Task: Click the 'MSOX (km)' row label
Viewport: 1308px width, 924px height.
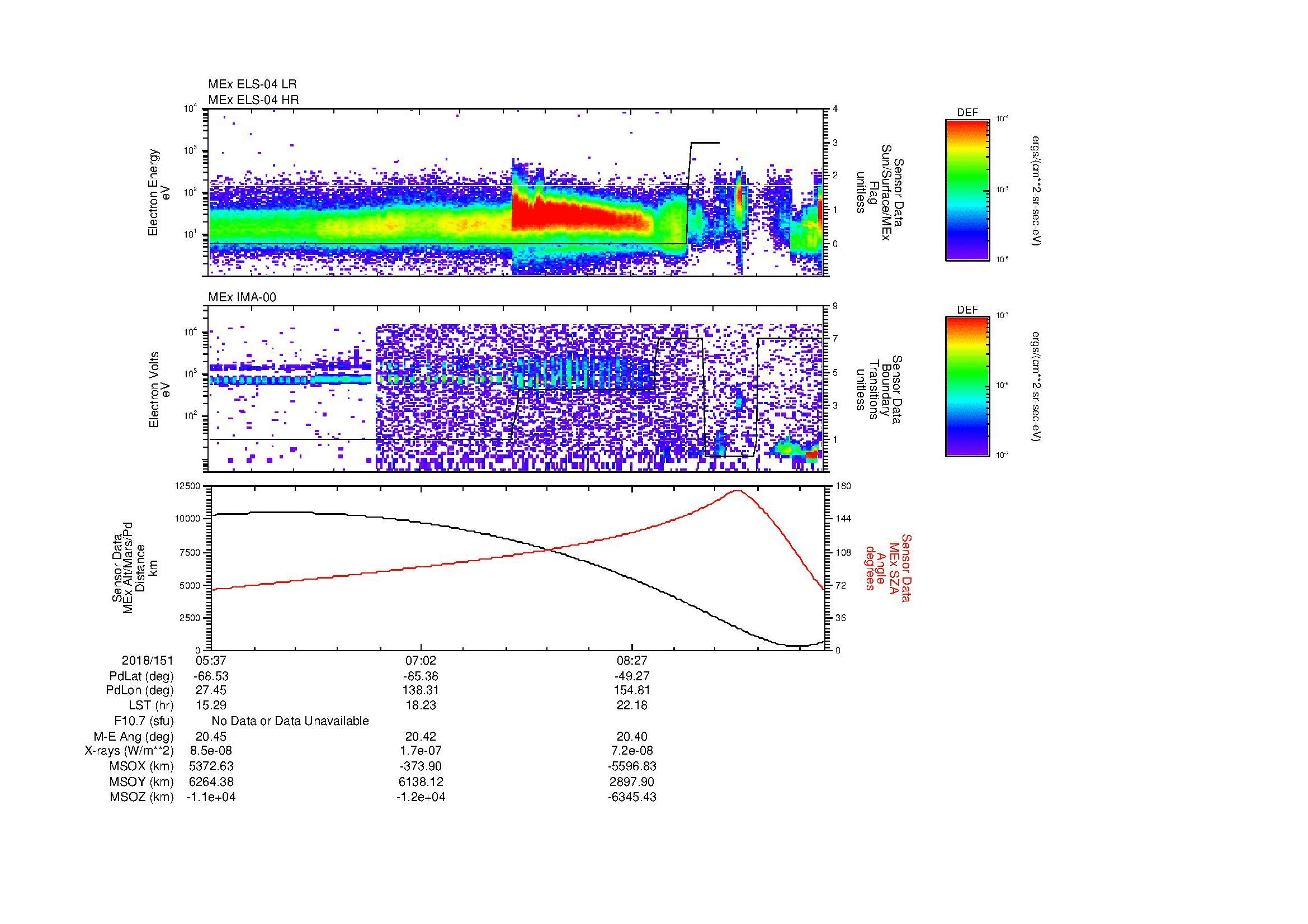Action: [141, 766]
